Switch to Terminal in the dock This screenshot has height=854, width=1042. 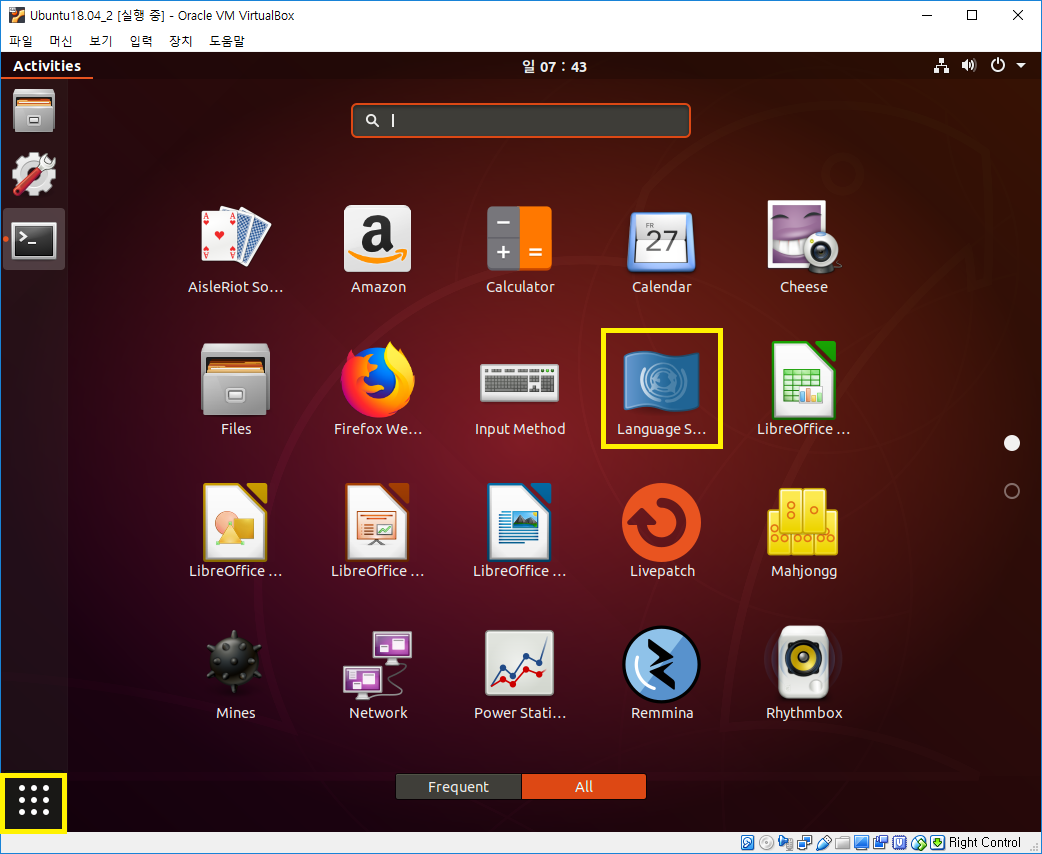(34, 239)
